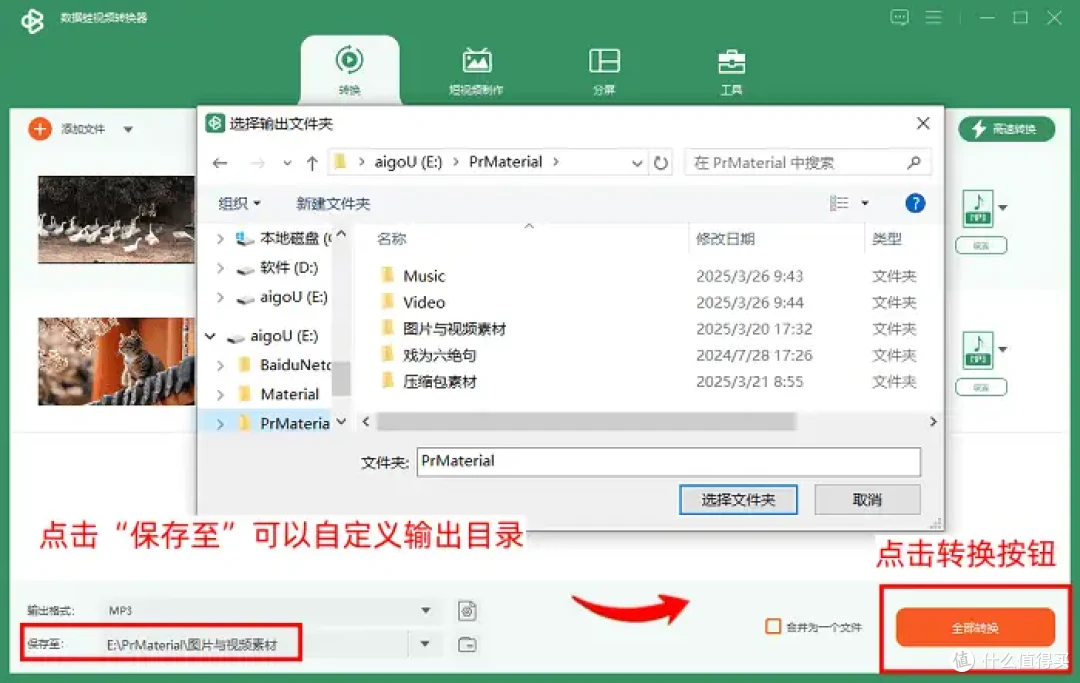
Task: Click 取消 button in dialog
Action: 867,499
